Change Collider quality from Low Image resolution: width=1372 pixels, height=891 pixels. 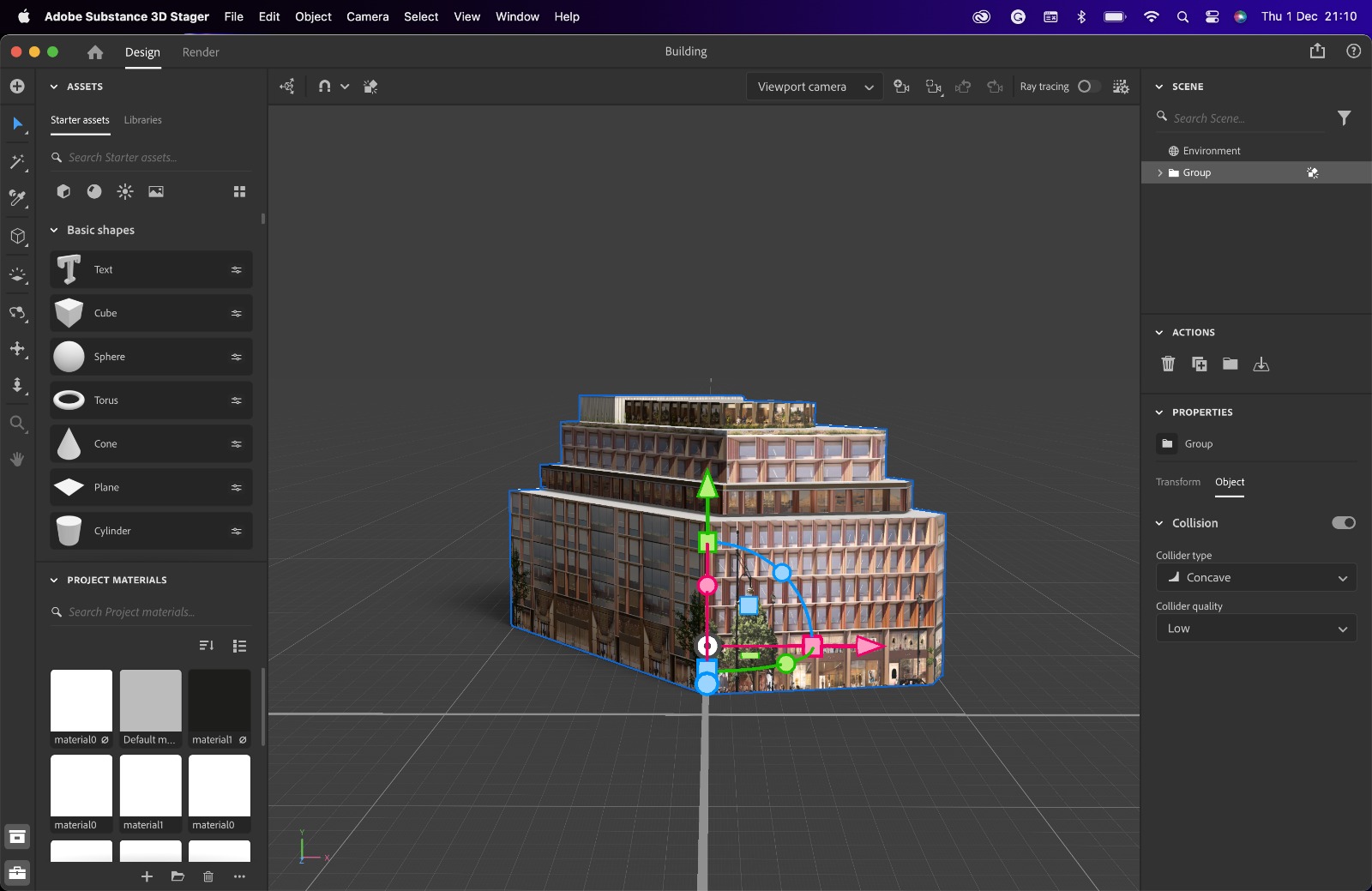(x=1255, y=628)
